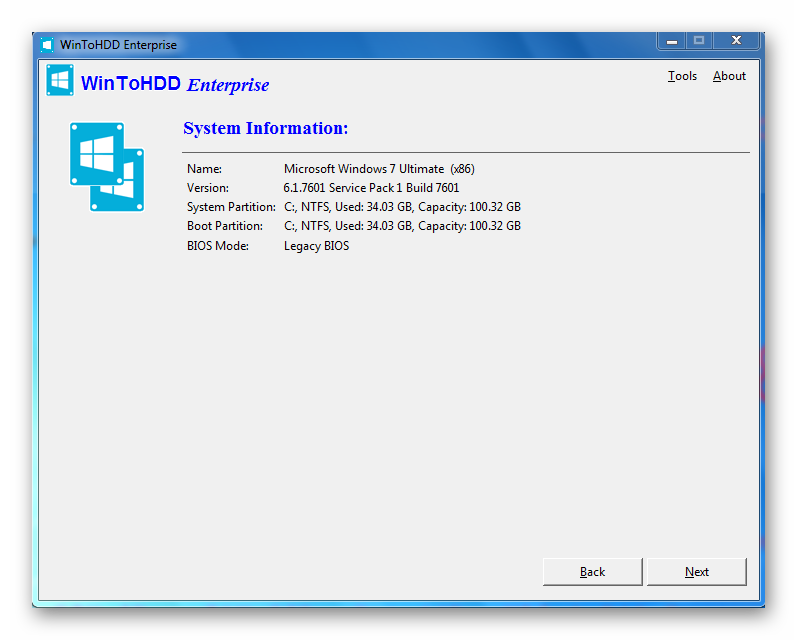Click the 'Version:' label

[x=208, y=188]
